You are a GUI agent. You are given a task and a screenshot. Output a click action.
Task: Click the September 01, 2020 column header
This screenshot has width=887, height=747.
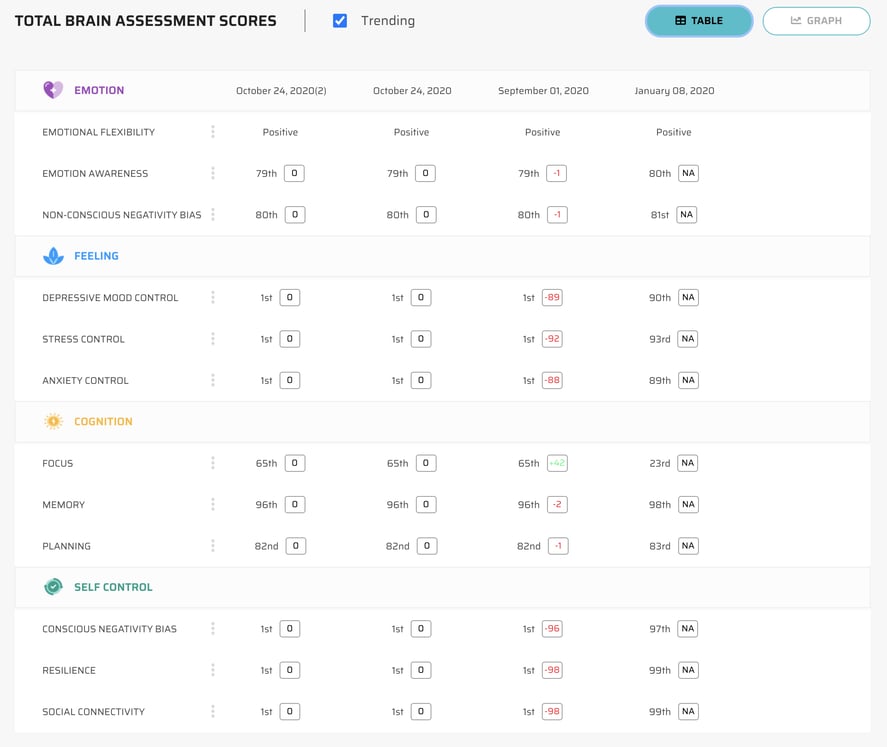point(542,90)
